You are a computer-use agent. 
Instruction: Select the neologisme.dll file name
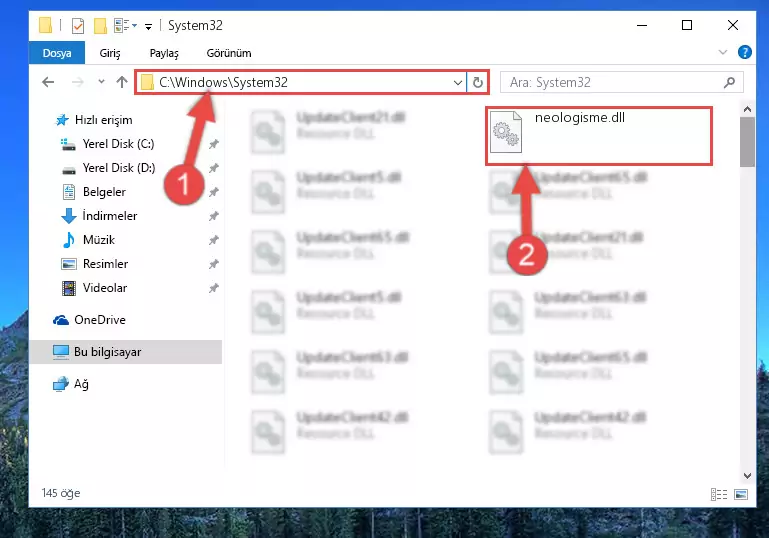coord(580,118)
